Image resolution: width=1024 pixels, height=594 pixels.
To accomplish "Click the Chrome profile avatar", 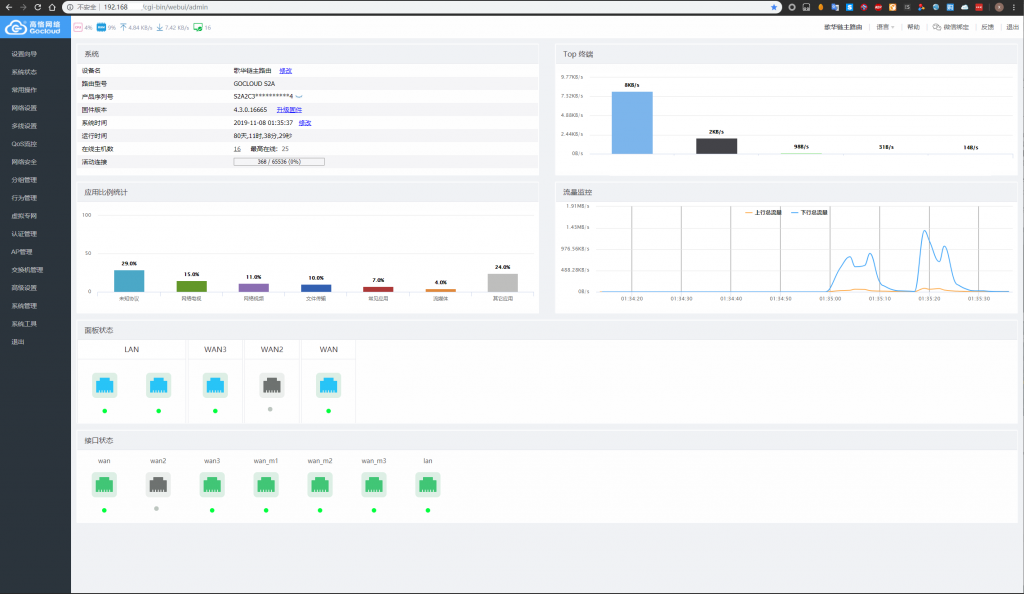I will coord(999,7).
